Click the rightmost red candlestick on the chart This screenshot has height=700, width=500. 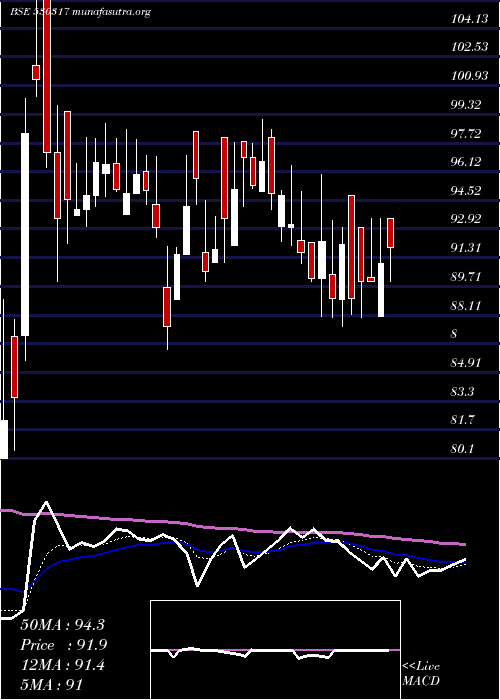click(390, 233)
